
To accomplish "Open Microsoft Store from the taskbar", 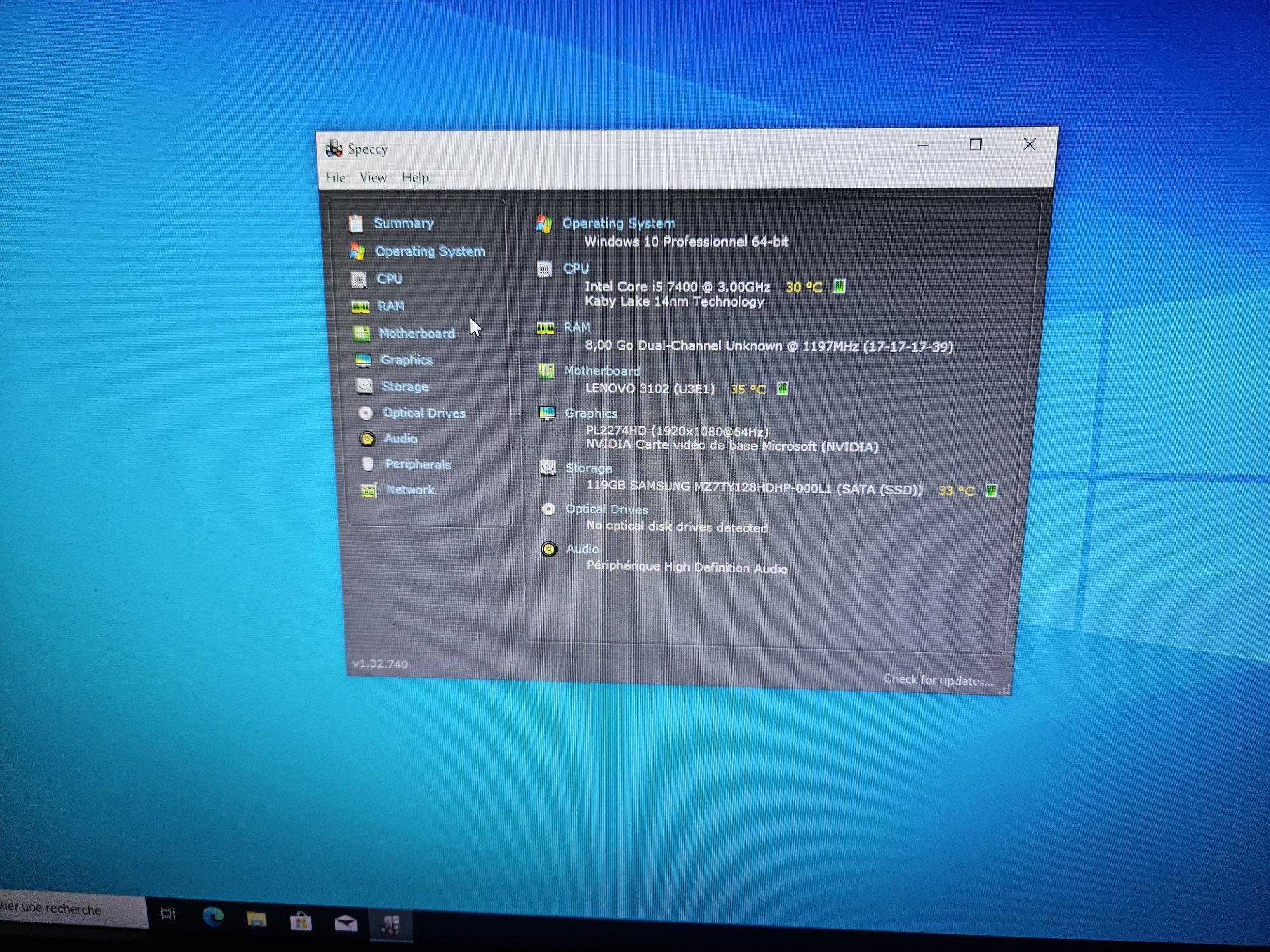I will (300, 921).
